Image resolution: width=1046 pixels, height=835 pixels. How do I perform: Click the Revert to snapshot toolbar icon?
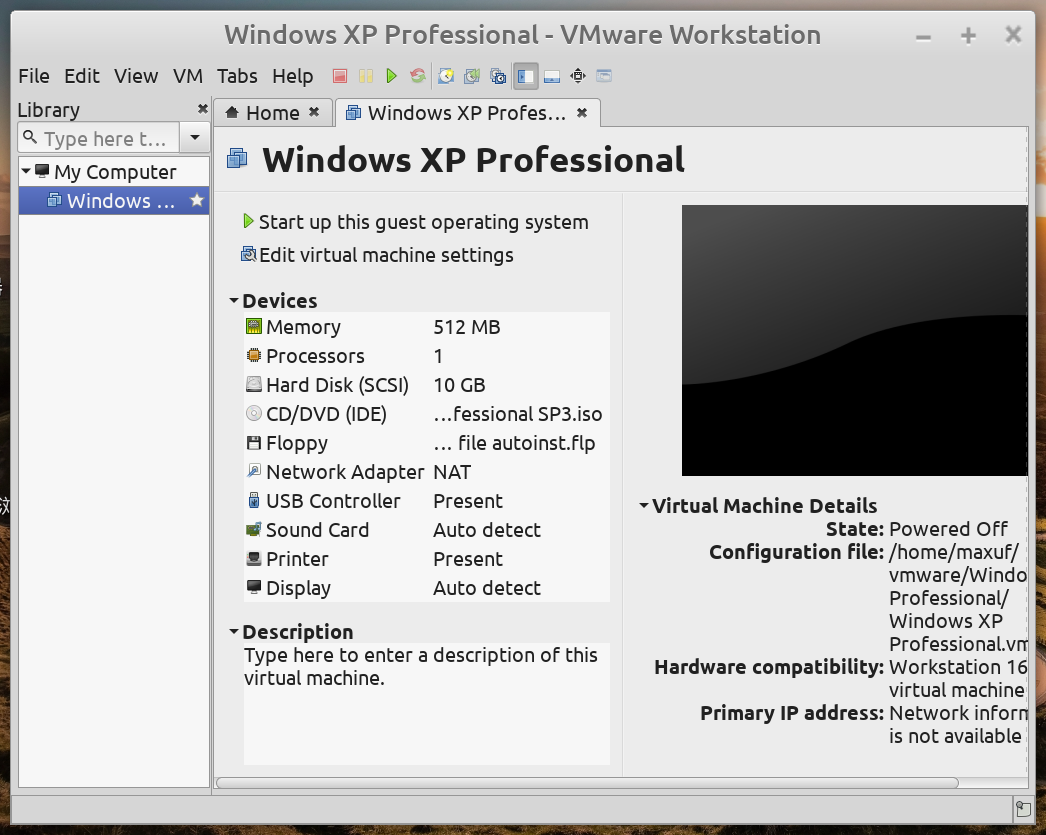[x=472, y=76]
